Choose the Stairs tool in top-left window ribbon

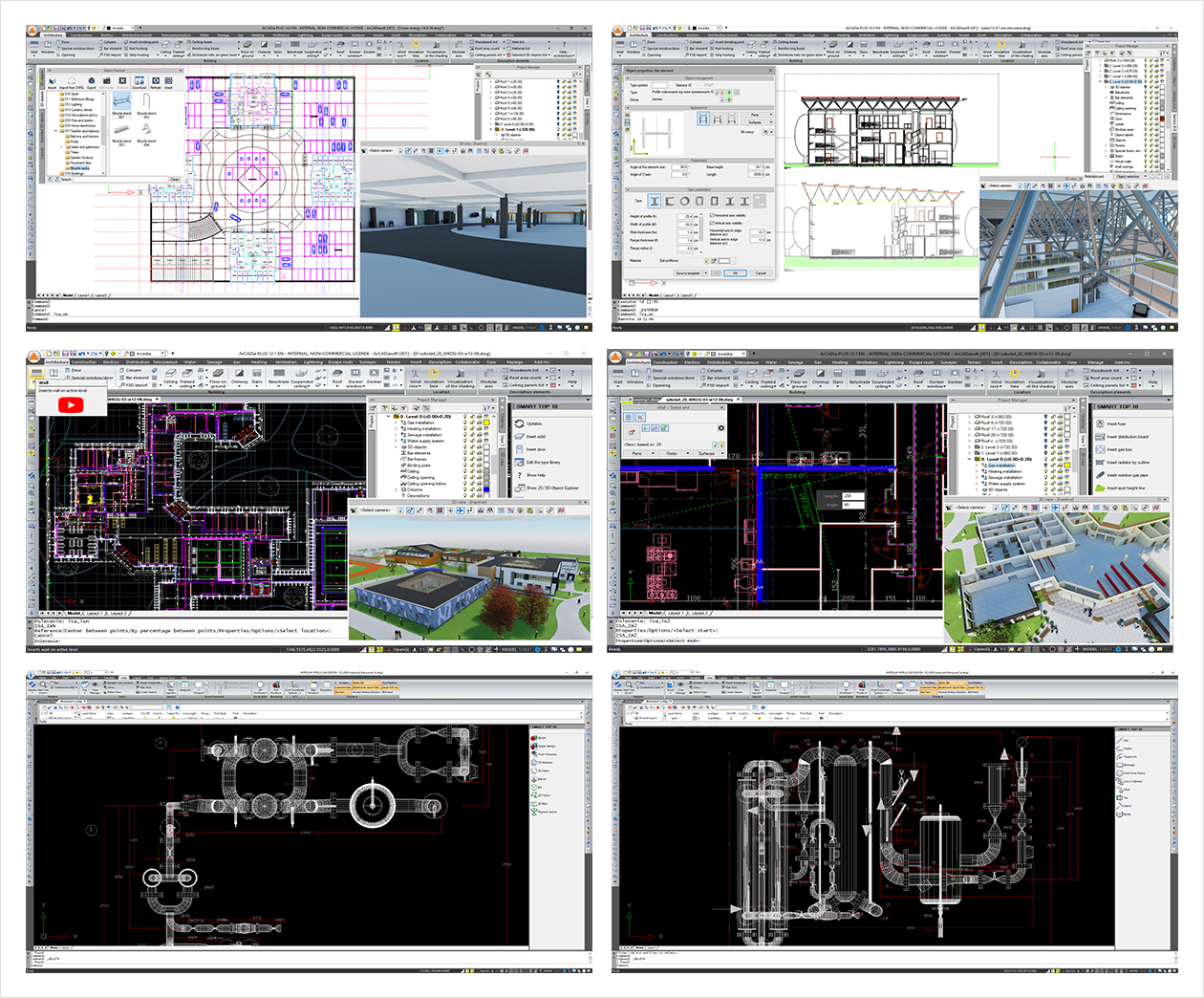277,47
